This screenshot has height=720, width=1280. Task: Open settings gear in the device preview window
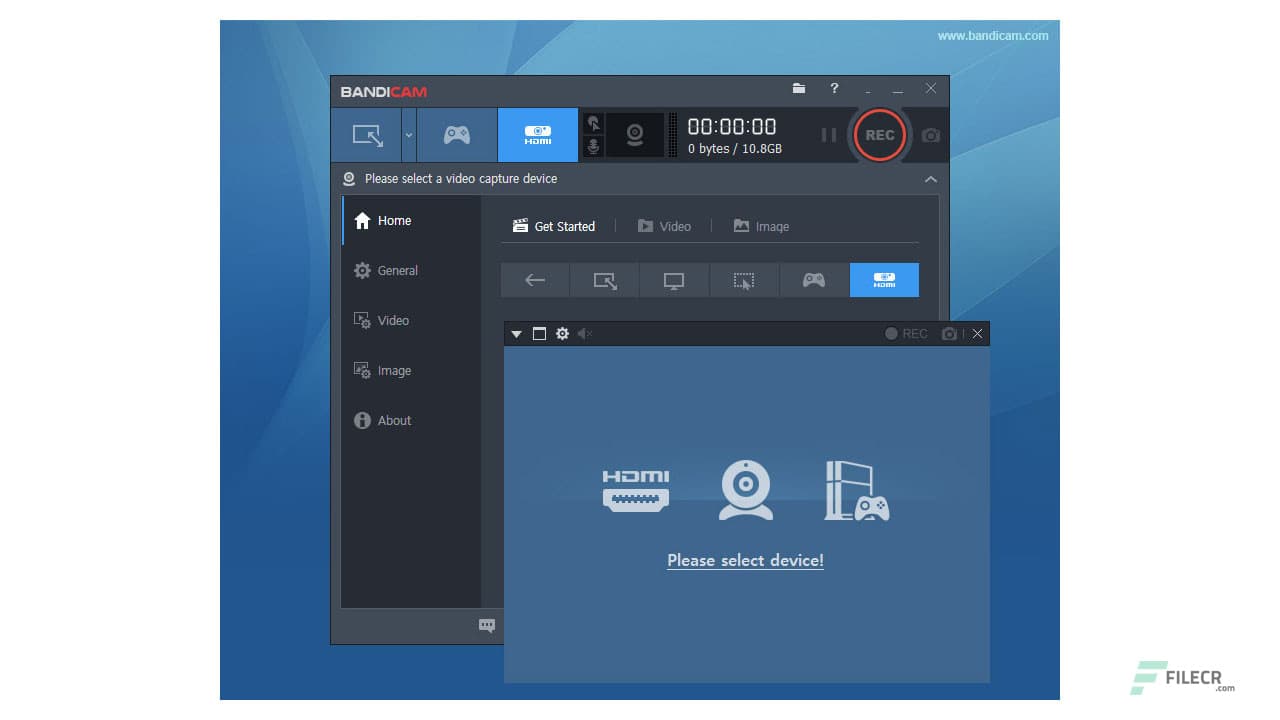pyautogui.click(x=562, y=334)
